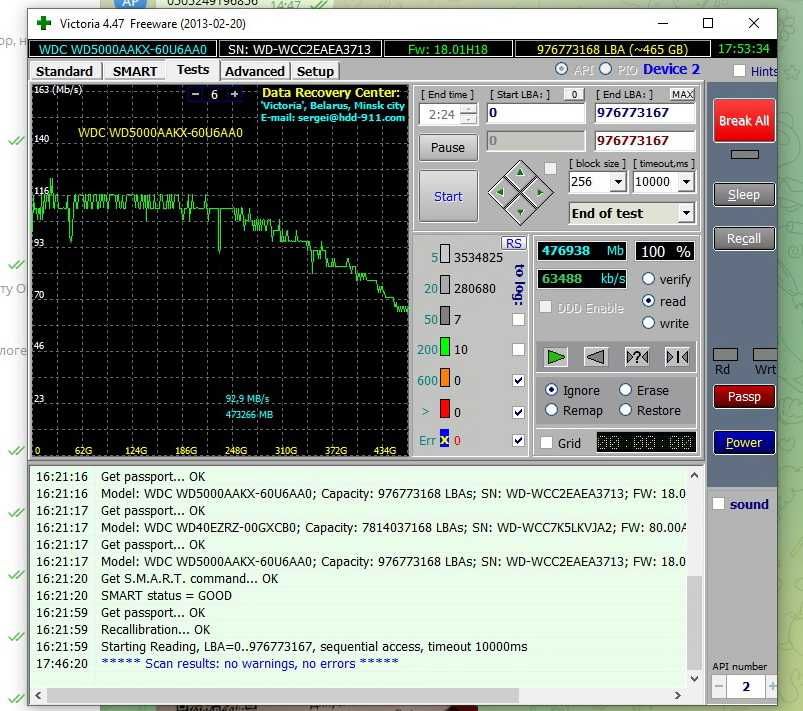This screenshot has width=803, height=711.
Task: Switch to the Tests tab
Action: pyautogui.click(x=193, y=70)
